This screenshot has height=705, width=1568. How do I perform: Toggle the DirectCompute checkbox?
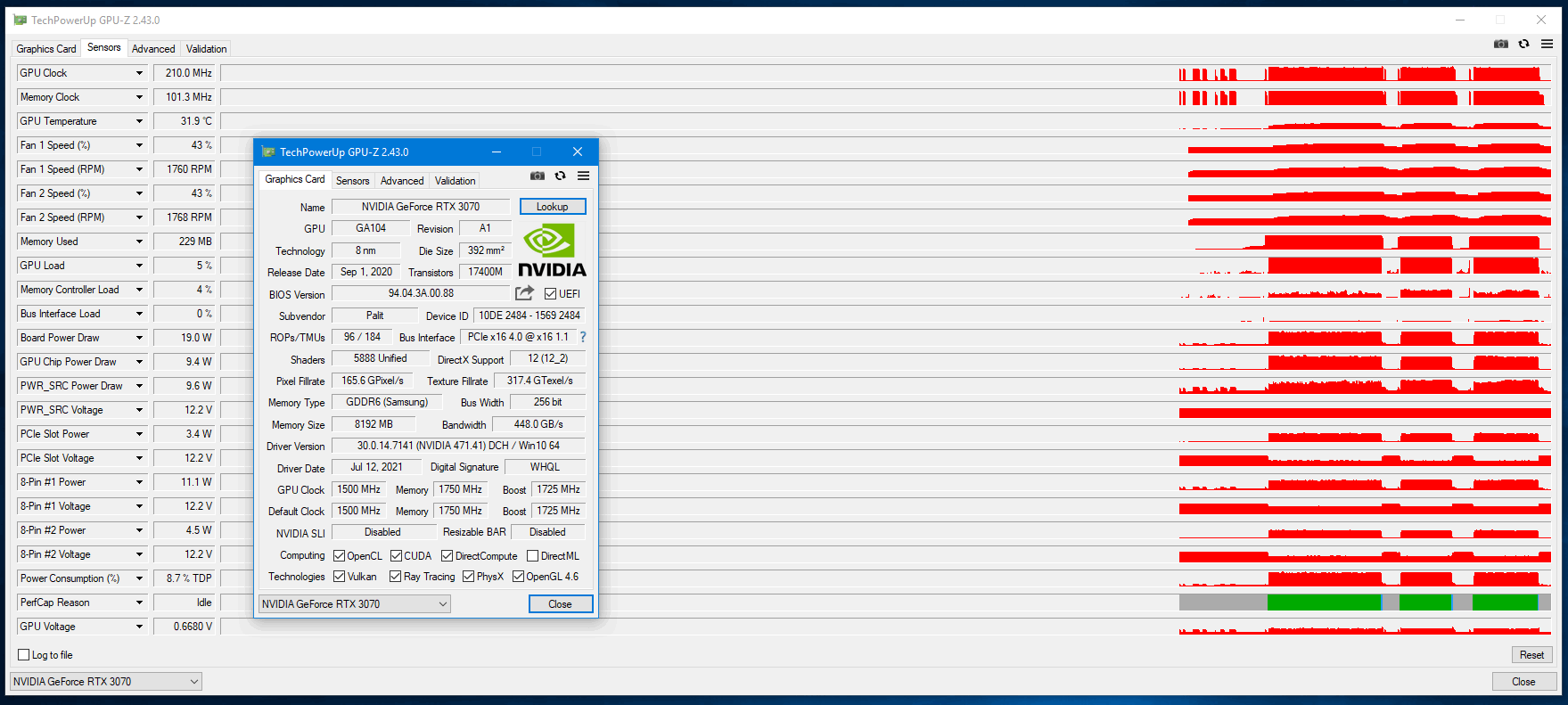(x=447, y=556)
